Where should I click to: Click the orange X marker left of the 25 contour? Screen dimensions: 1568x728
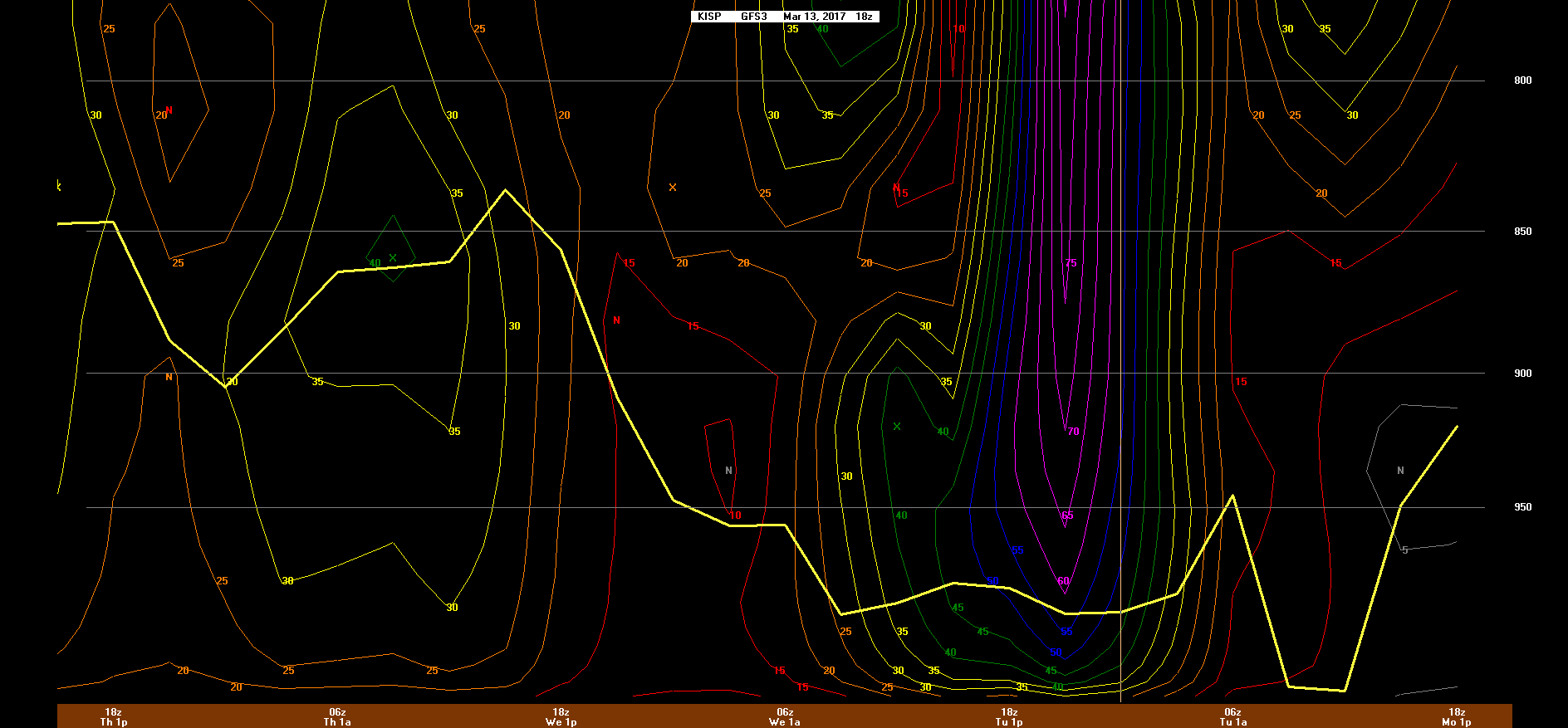coord(673,188)
